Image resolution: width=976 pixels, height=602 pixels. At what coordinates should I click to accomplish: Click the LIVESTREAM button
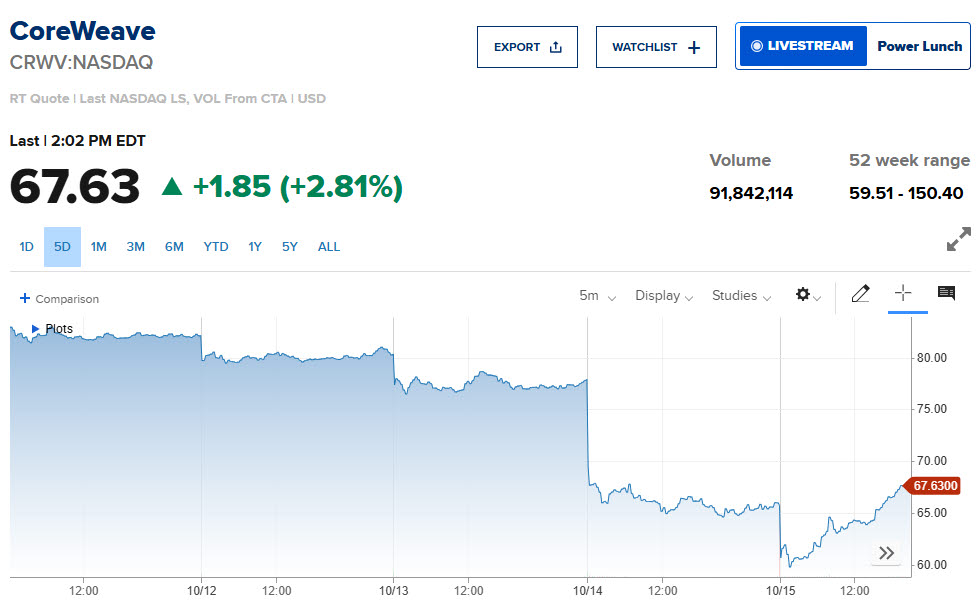pyautogui.click(x=802, y=46)
